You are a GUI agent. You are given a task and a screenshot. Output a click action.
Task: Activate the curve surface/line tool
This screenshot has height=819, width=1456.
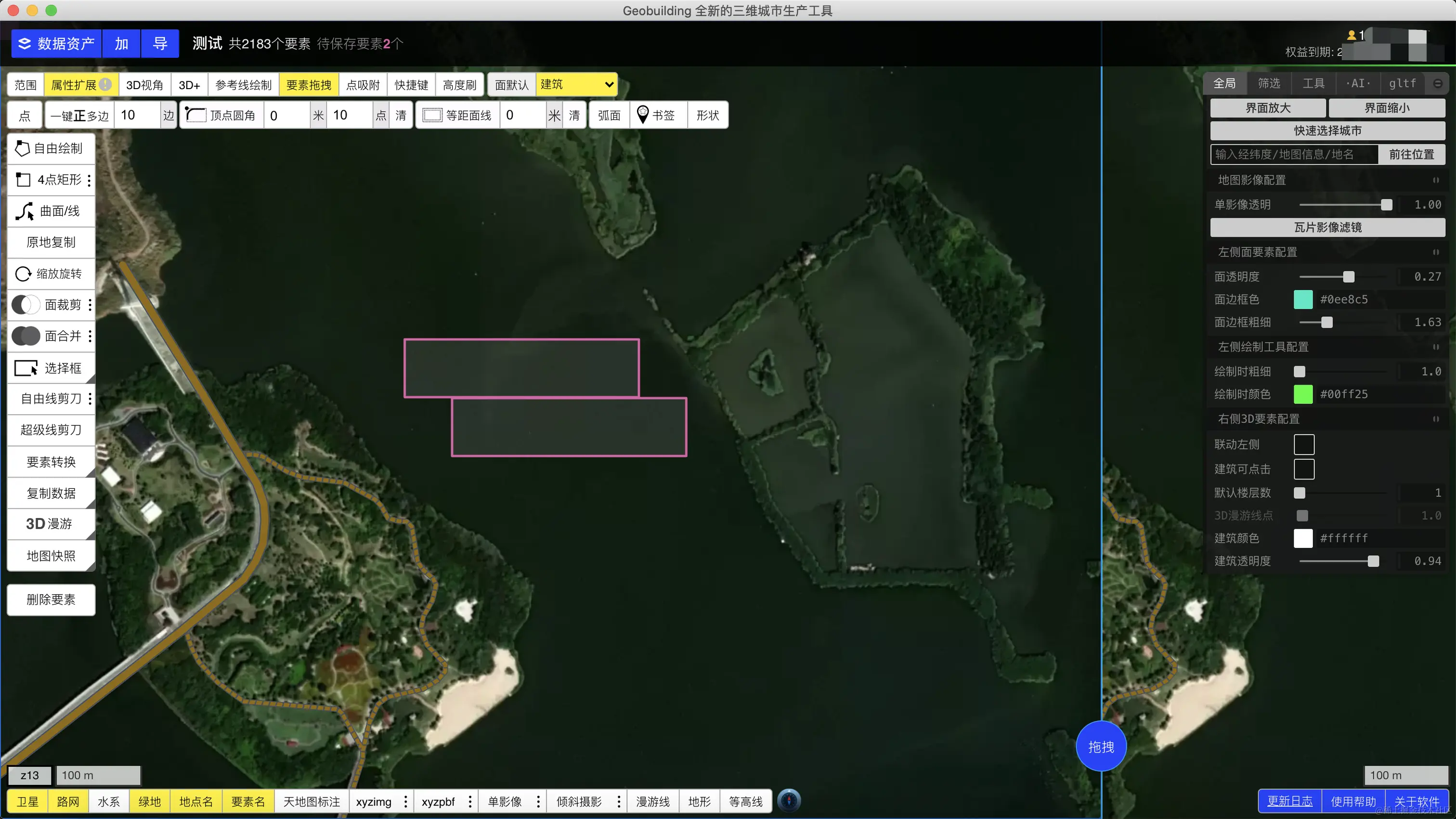(50, 211)
